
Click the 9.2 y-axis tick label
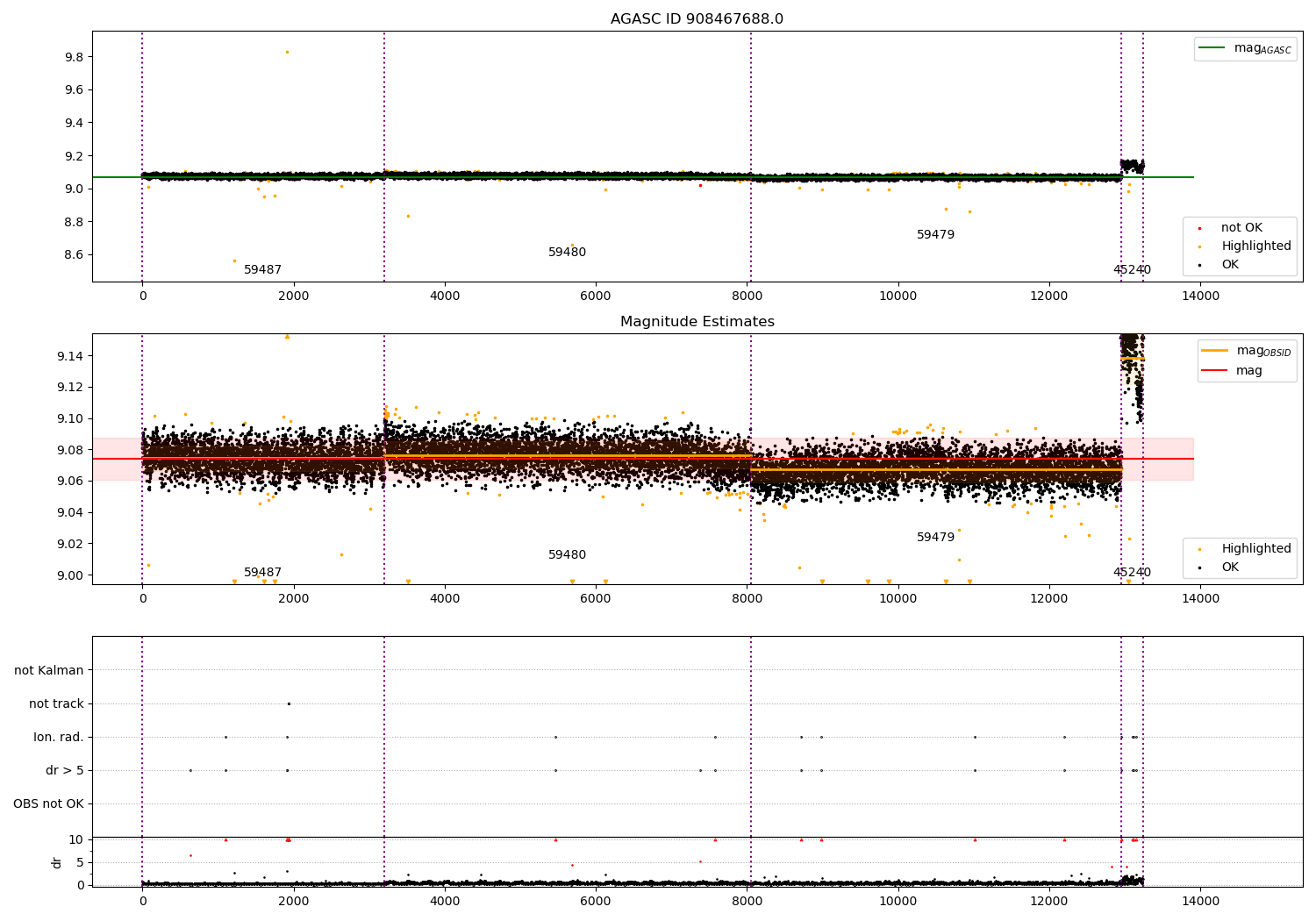pyautogui.click(x=73, y=156)
